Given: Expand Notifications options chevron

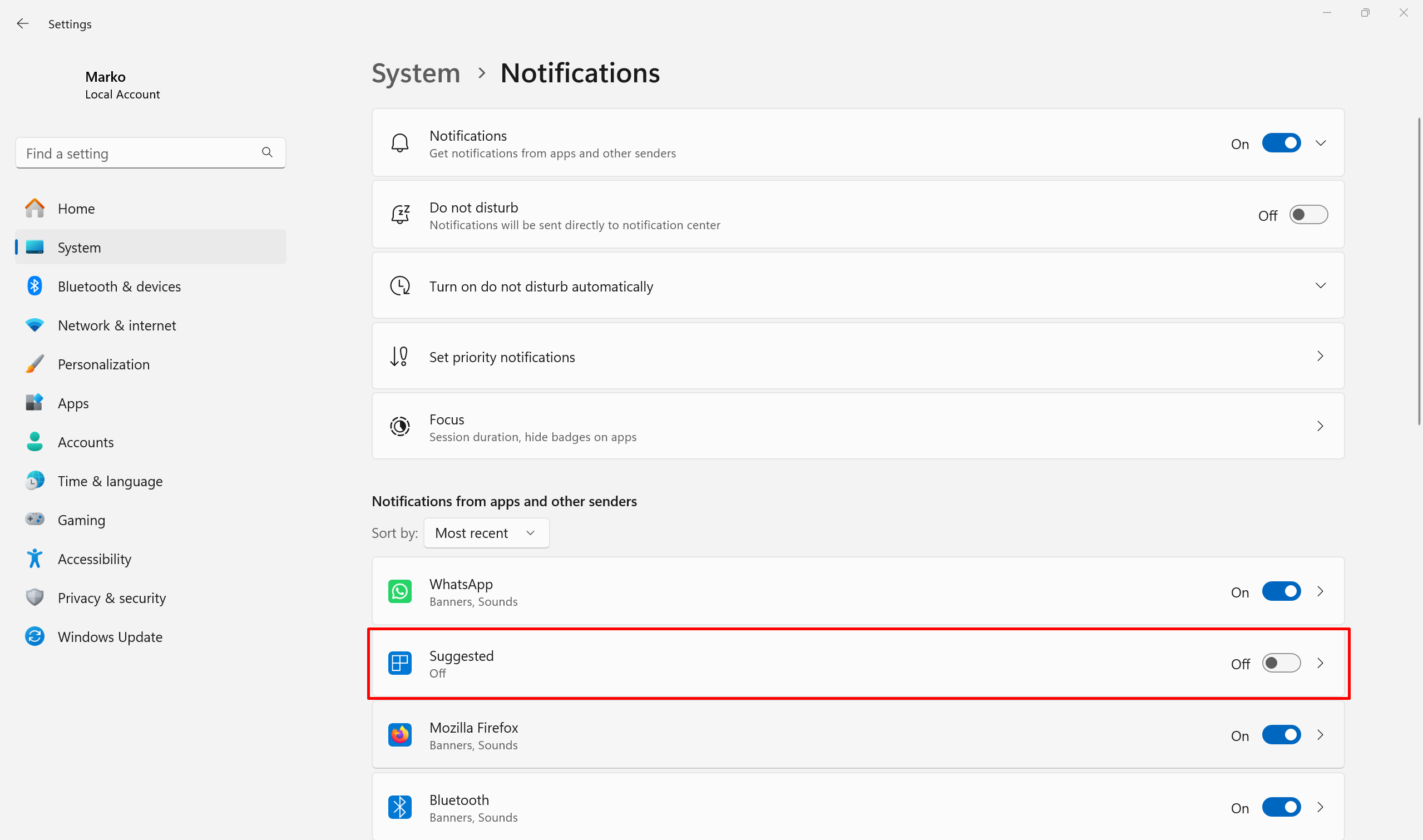Looking at the screenshot, I should pyautogui.click(x=1320, y=143).
